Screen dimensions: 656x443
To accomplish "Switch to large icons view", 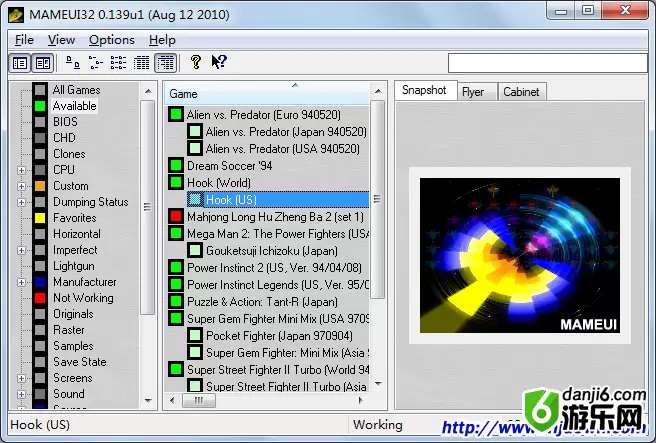I will [x=73, y=63].
